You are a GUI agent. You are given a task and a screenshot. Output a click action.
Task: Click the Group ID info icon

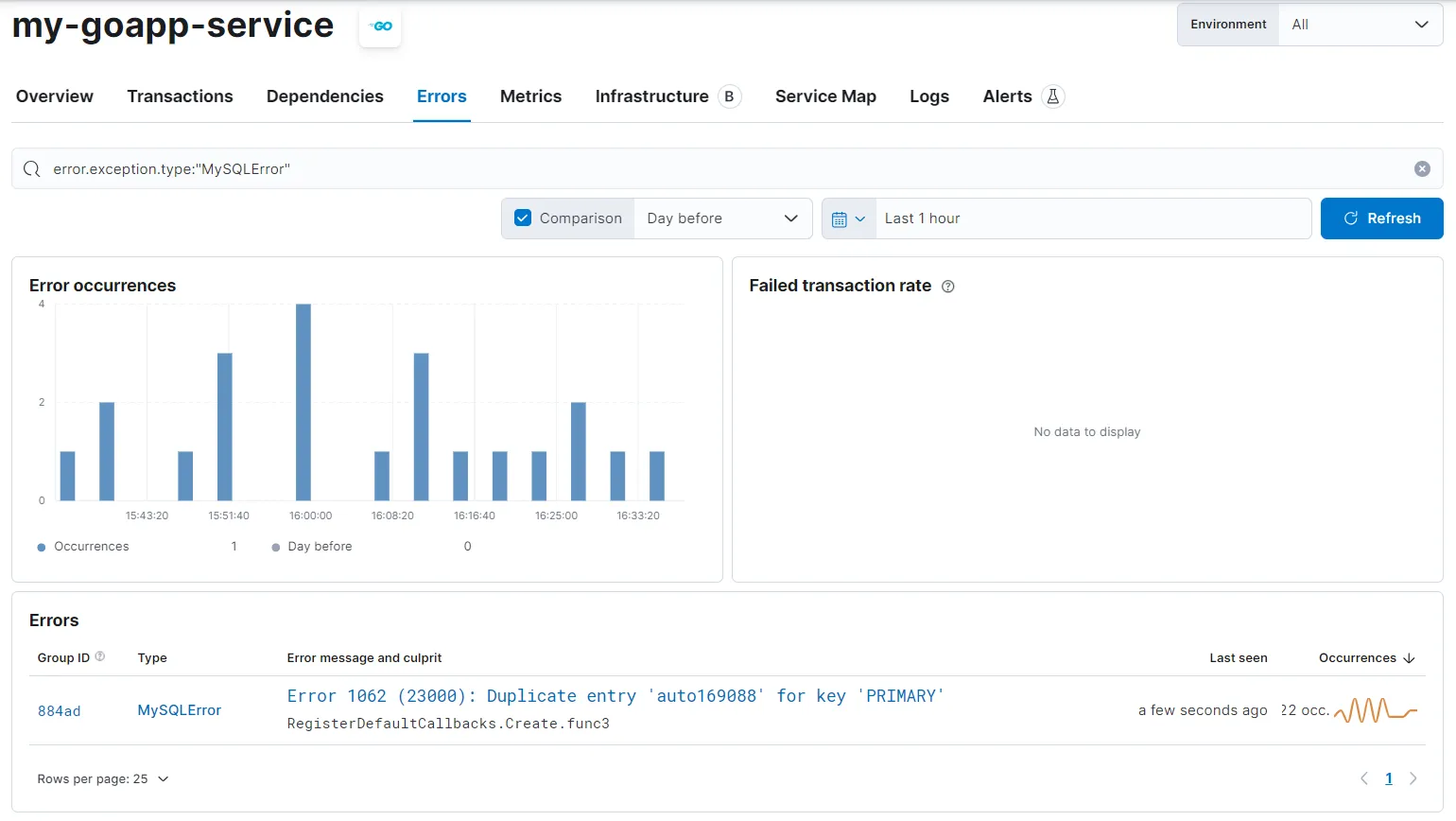(x=100, y=656)
